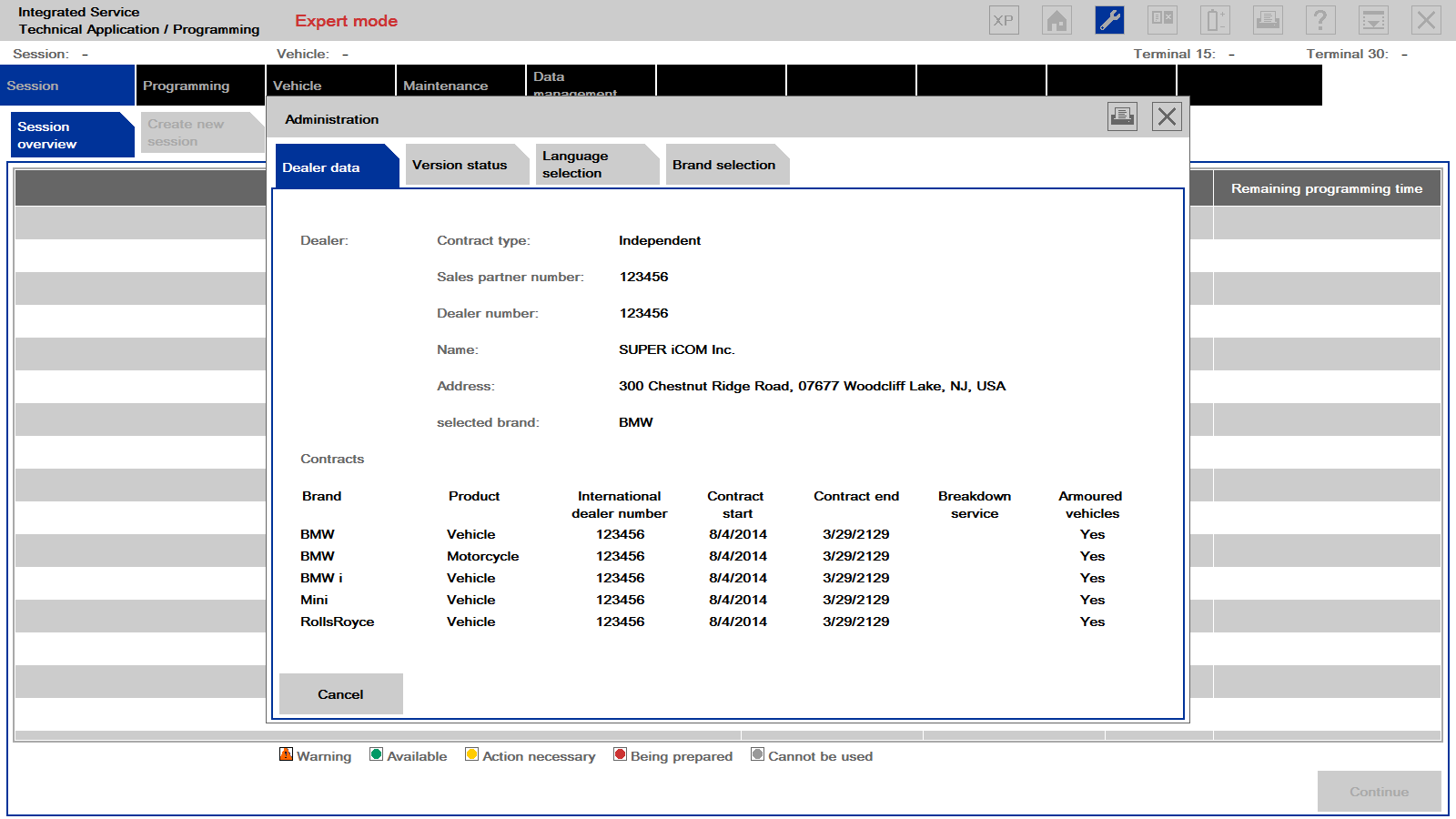The image size is (1456, 819).
Task: Select the Programming main menu tab
Action: [x=200, y=86]
